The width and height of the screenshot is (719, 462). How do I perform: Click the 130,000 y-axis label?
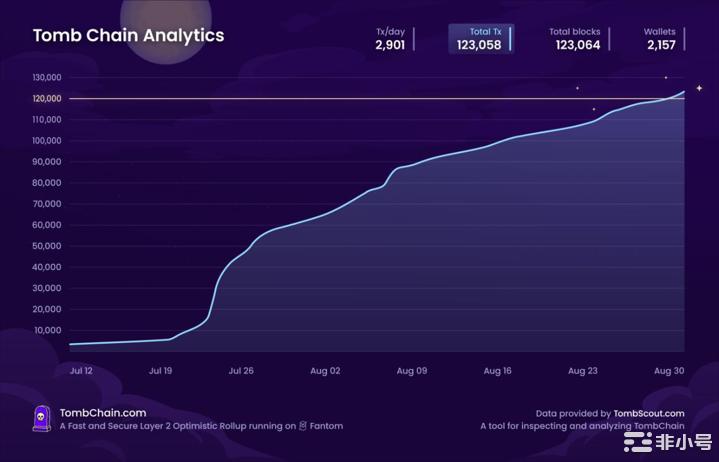point(47,78)
